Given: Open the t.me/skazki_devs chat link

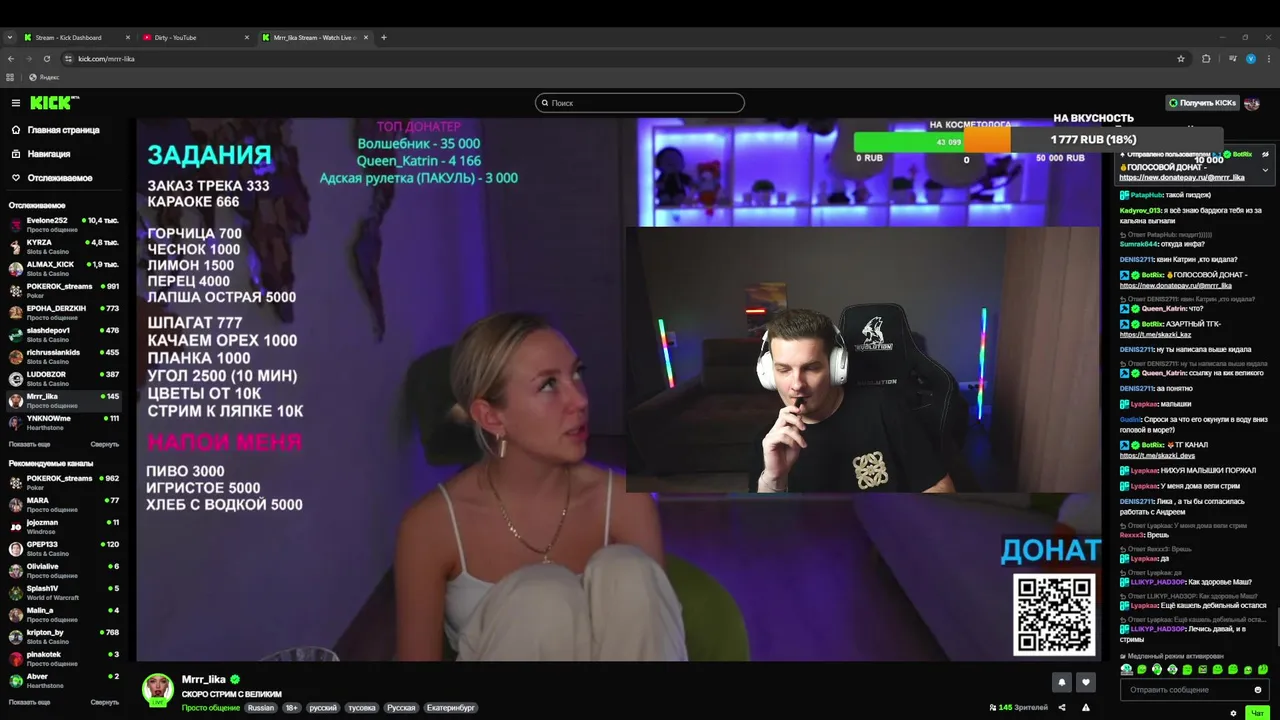Looking at the screenshot, I should [x=1157, y=455].
